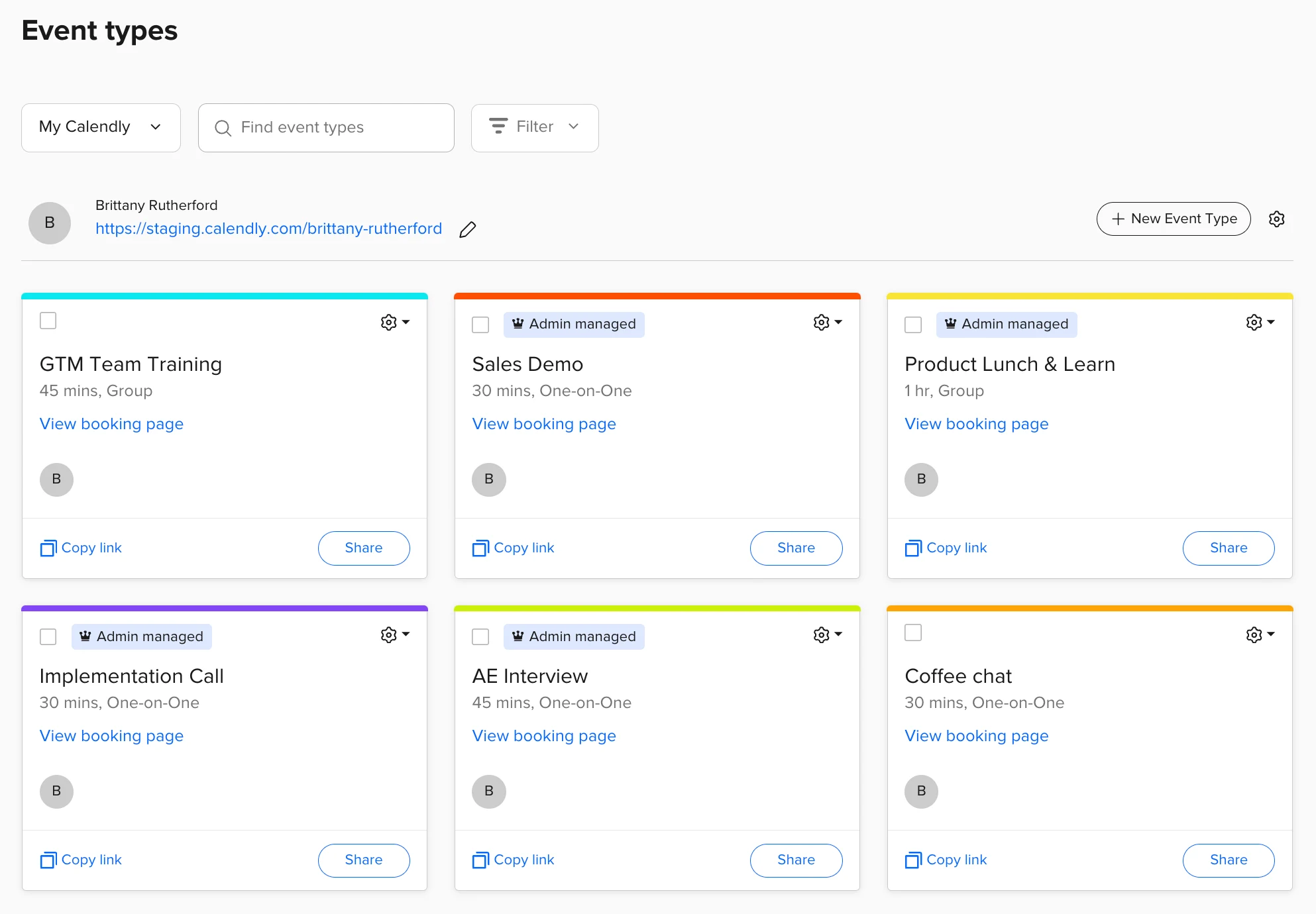Click the purple color bar on Implementation Call

click(225, 608)
